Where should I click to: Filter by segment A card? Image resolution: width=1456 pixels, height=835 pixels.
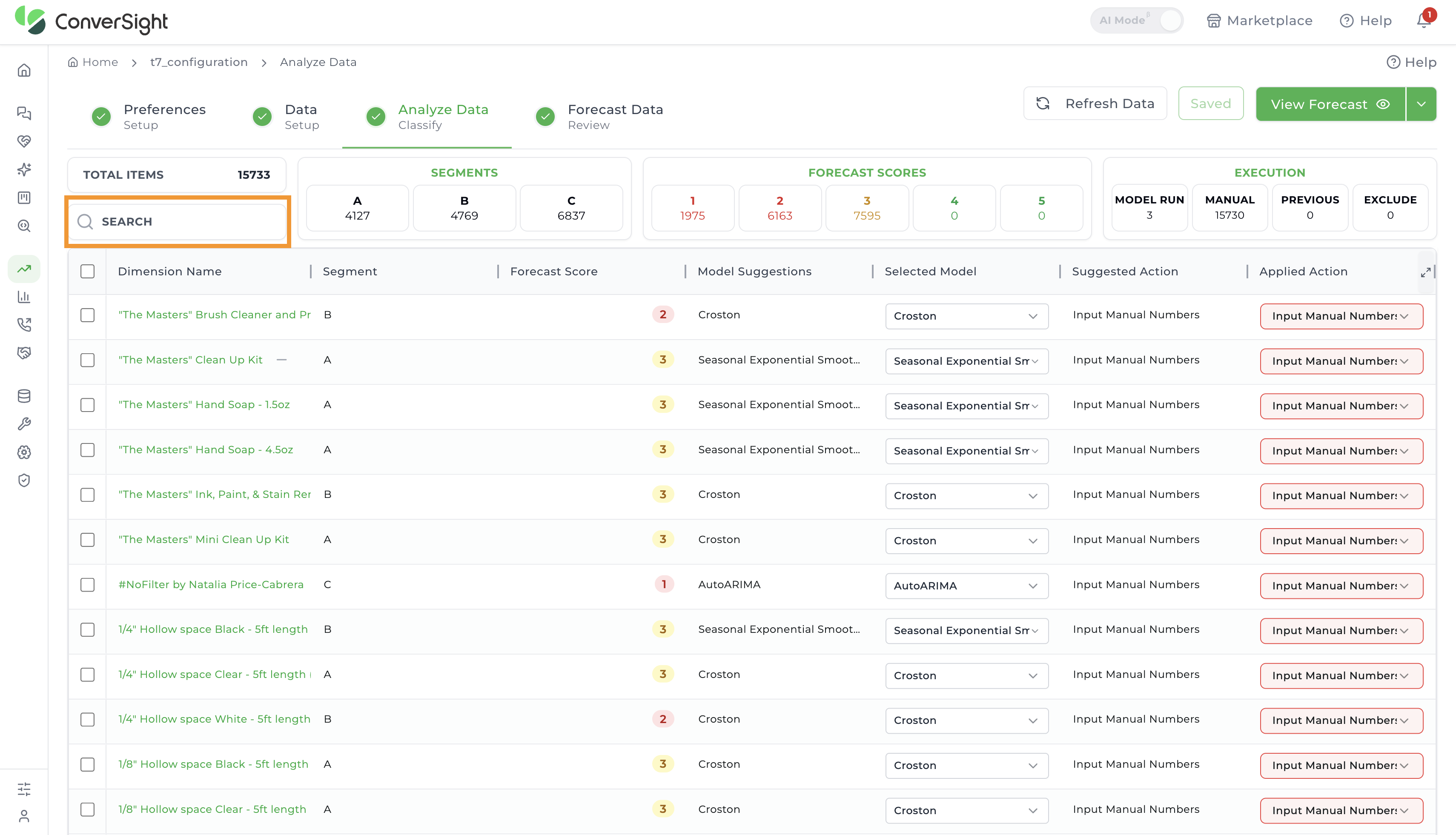pyautogui.click(x=358, y=208)
